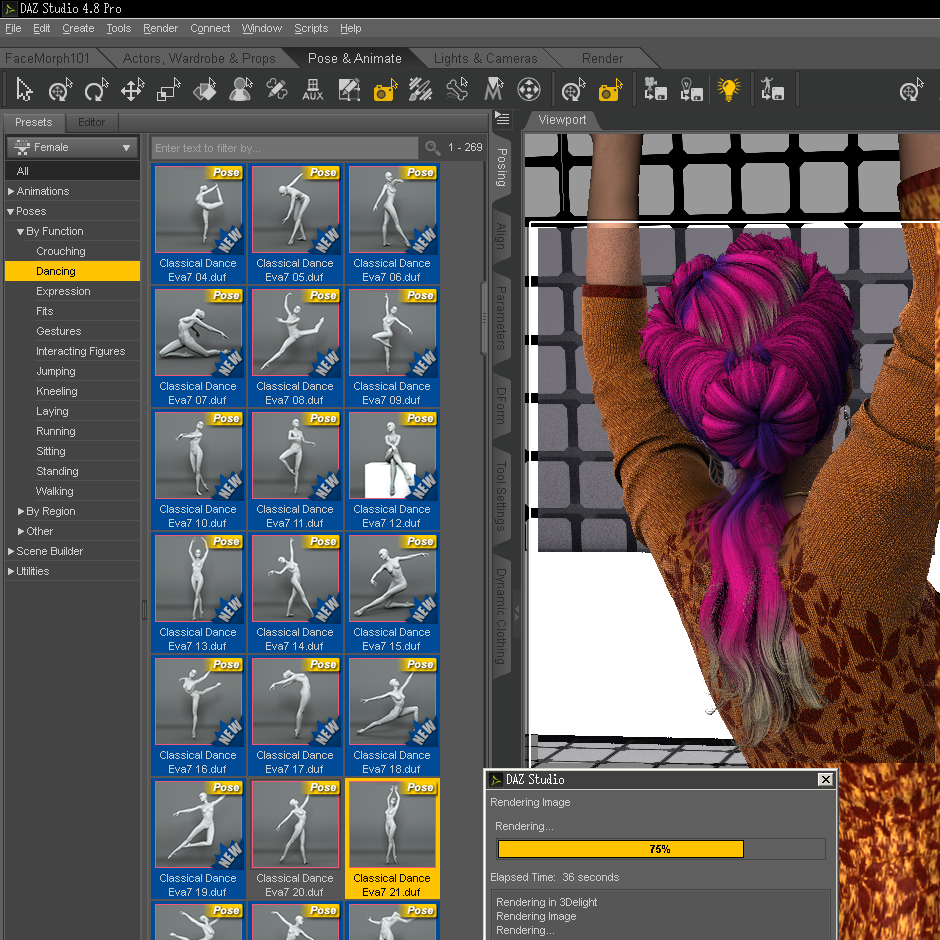Open the Female category dropdown

72,147
